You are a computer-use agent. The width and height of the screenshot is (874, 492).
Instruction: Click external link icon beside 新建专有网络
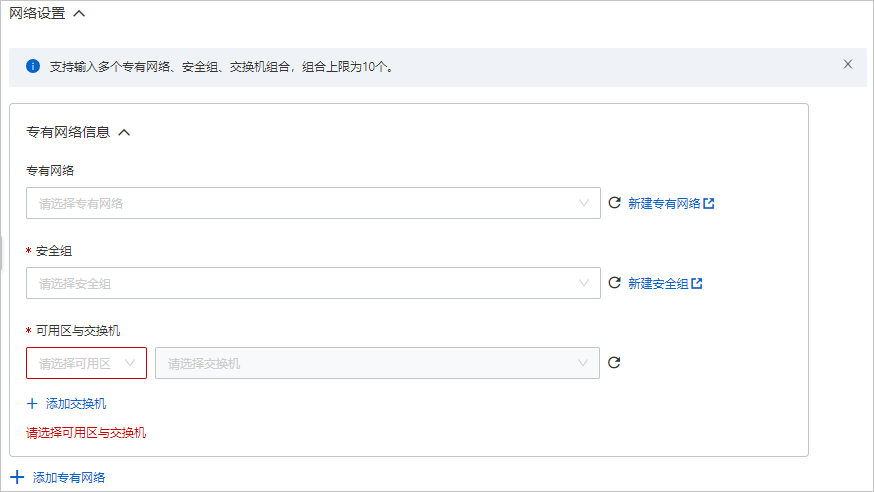(x=708, y=203)
